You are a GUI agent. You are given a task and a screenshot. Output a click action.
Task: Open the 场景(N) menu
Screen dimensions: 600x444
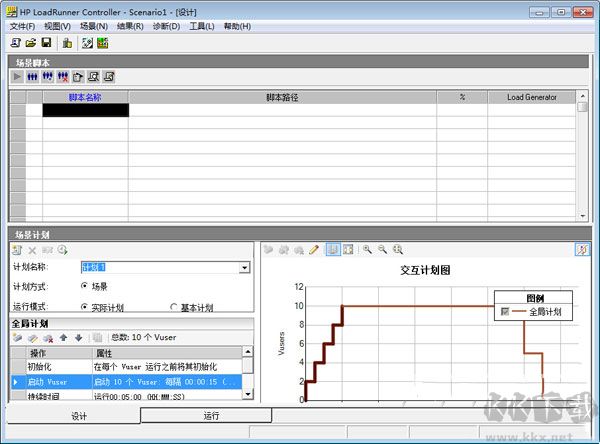point(94,26)
